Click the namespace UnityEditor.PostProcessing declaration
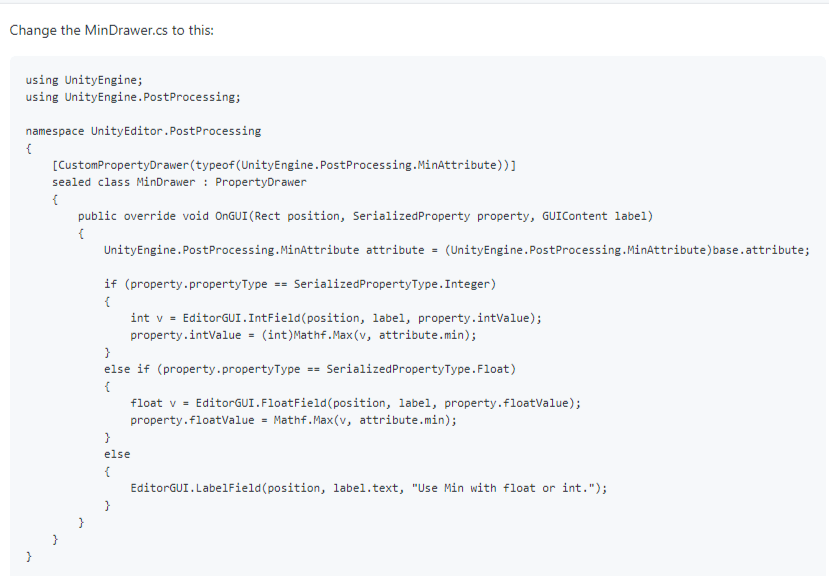The image size is (829, 576). click(x=143, y=131)
